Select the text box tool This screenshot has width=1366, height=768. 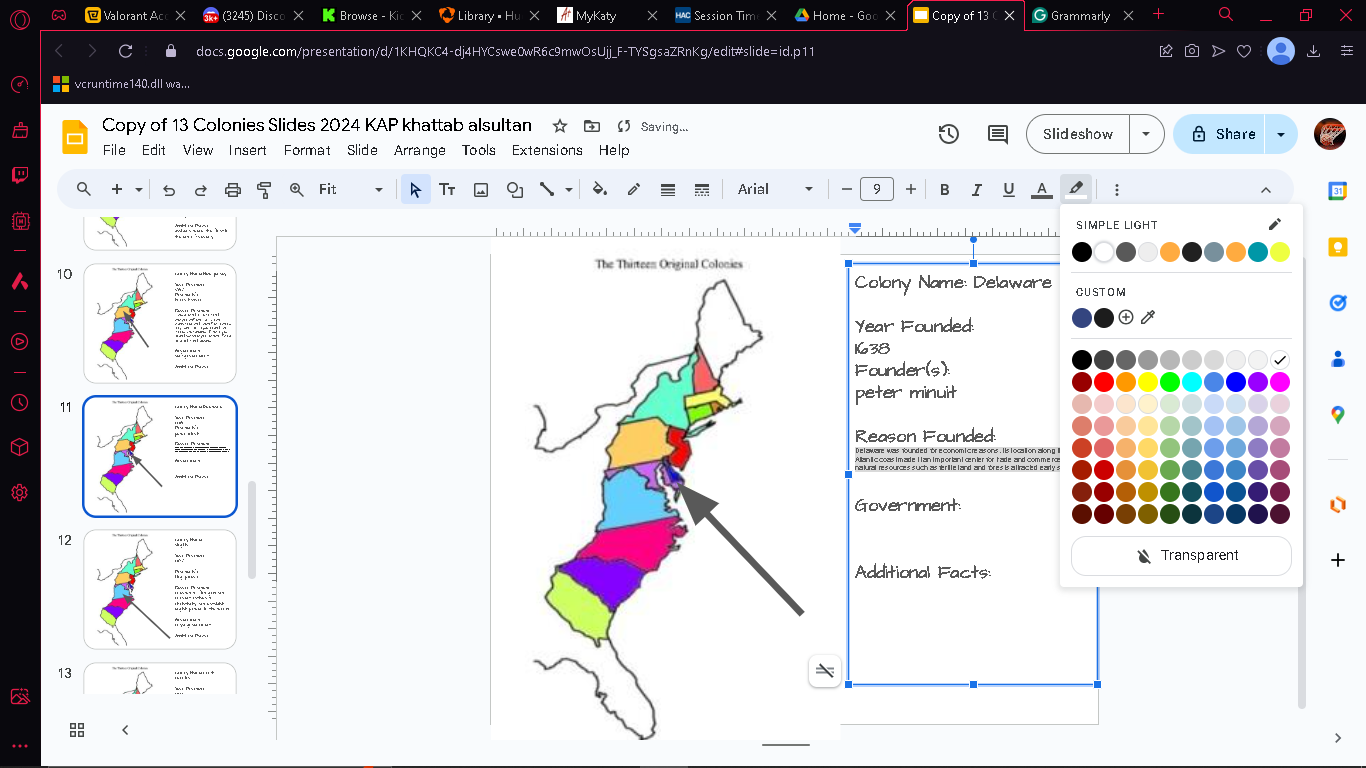click(x=447, y=189)
